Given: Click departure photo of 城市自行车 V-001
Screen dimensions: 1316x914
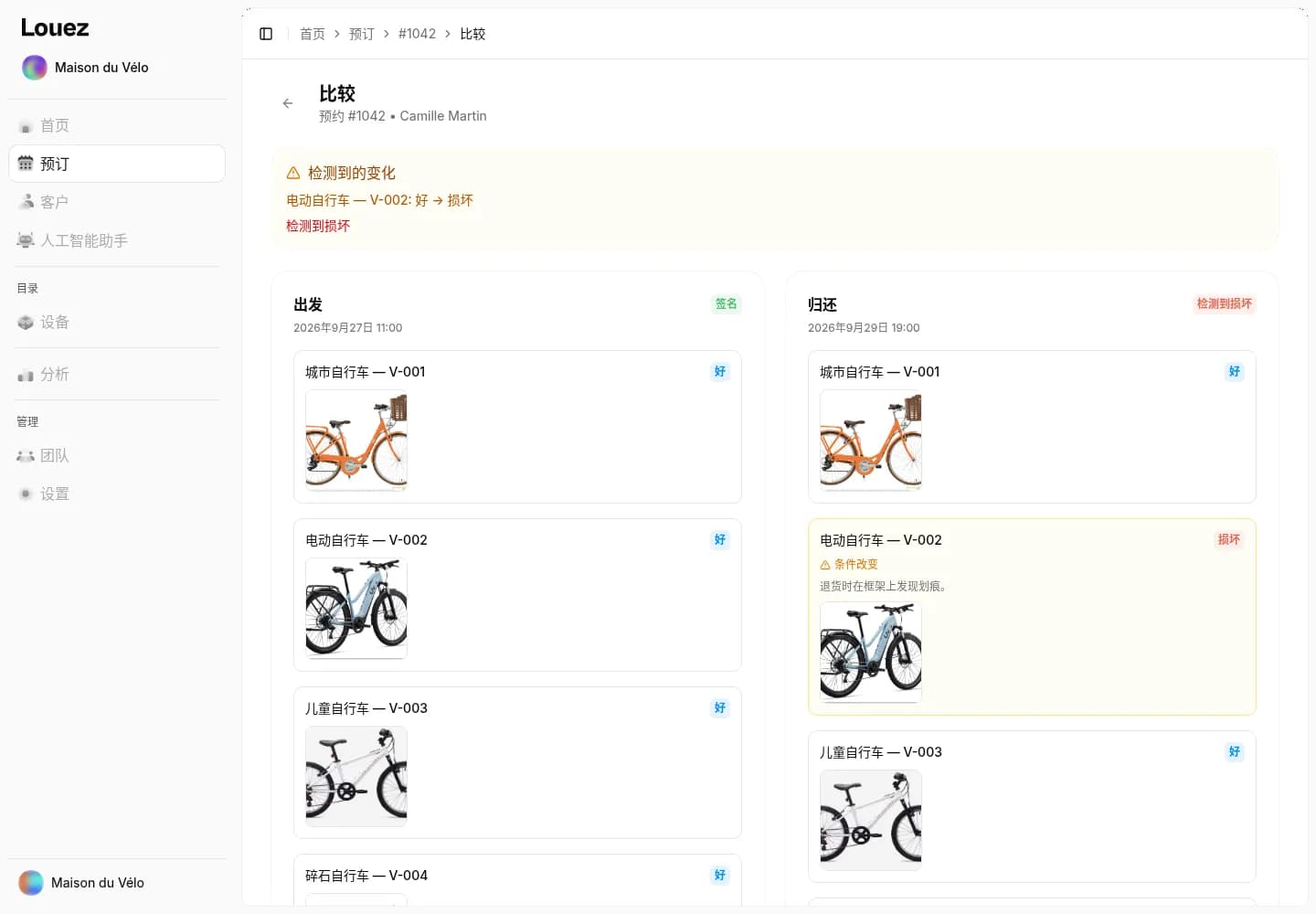Looking at the screenshot, I should 356,441.
